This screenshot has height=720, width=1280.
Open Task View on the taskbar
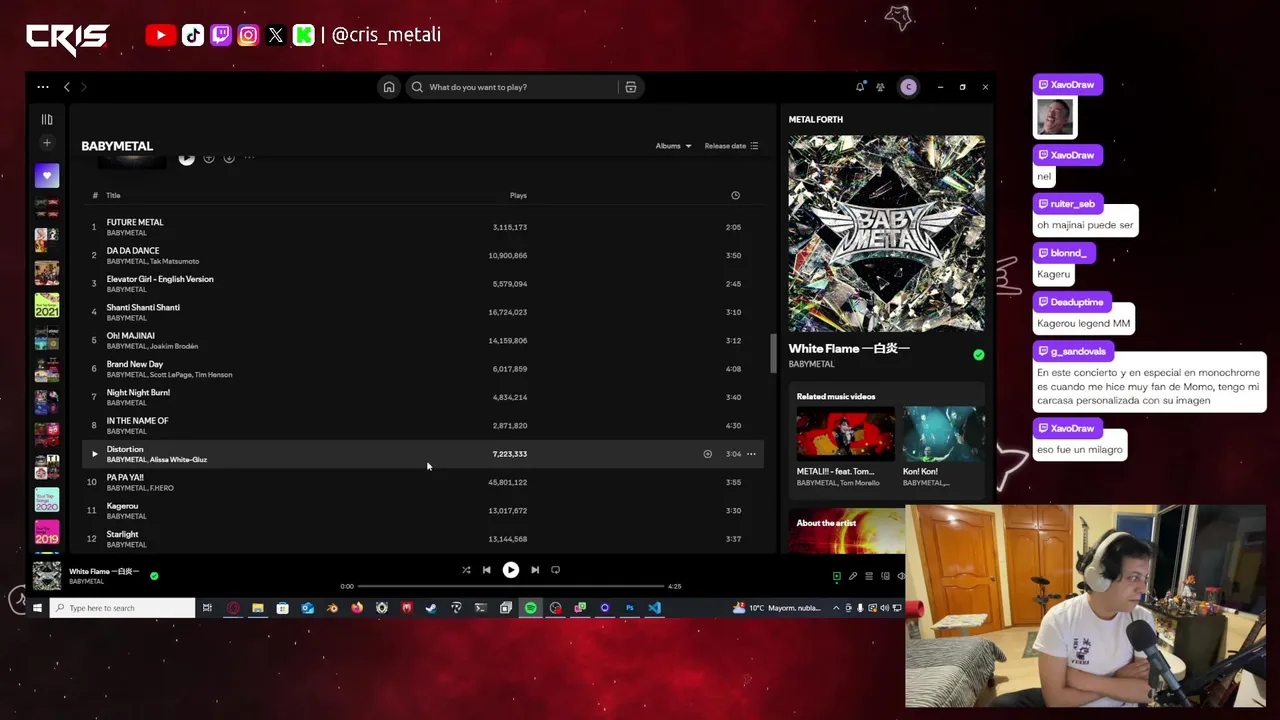pyautogui.click(x=207, y=608)
